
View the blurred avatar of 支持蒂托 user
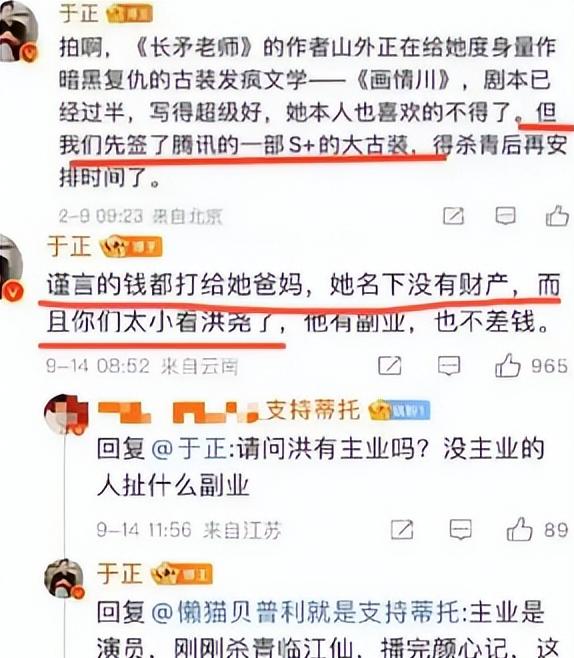coord(66,415)
